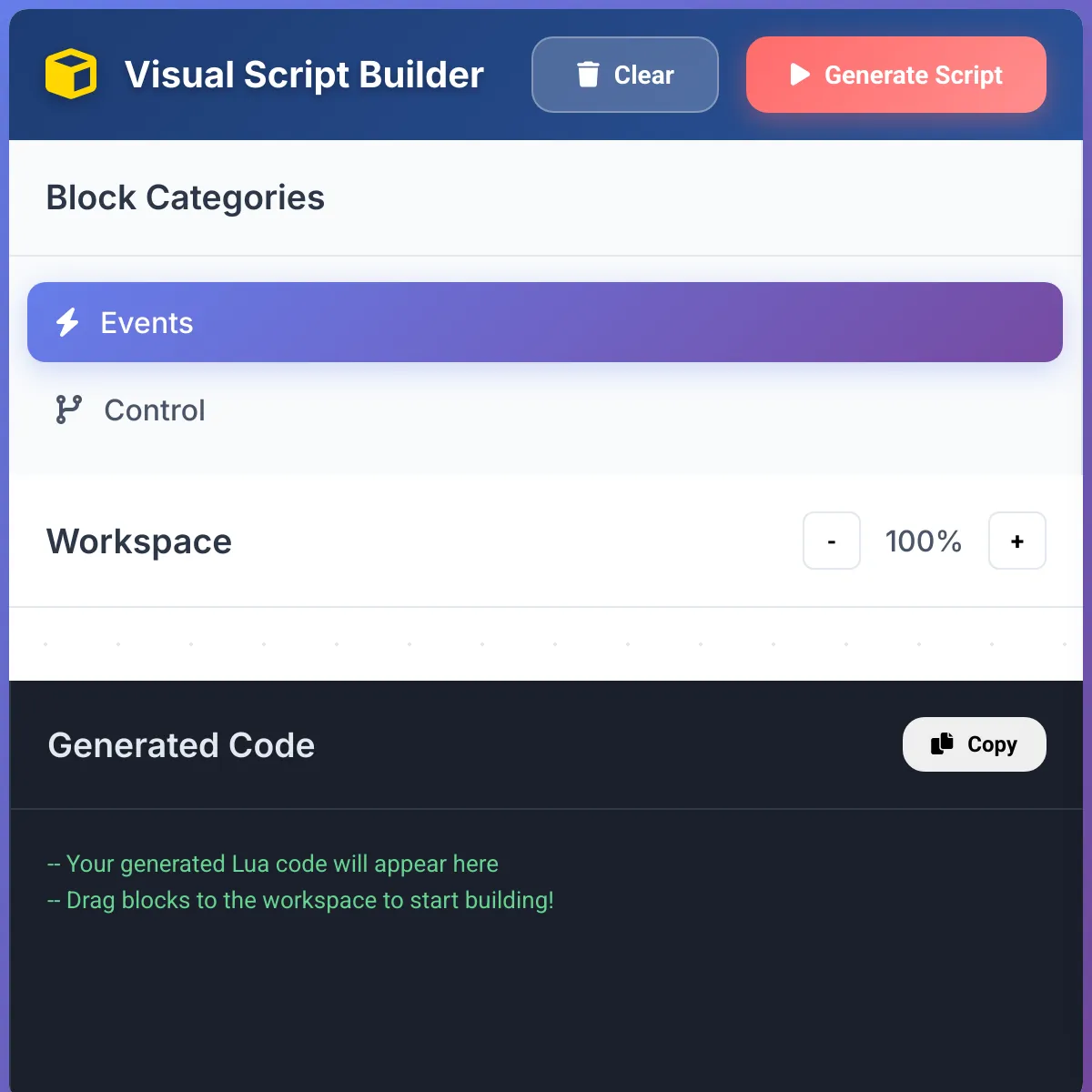Zoom in the workspace with plus button
1092x1092 pixels.
[x=1016, y=541]
